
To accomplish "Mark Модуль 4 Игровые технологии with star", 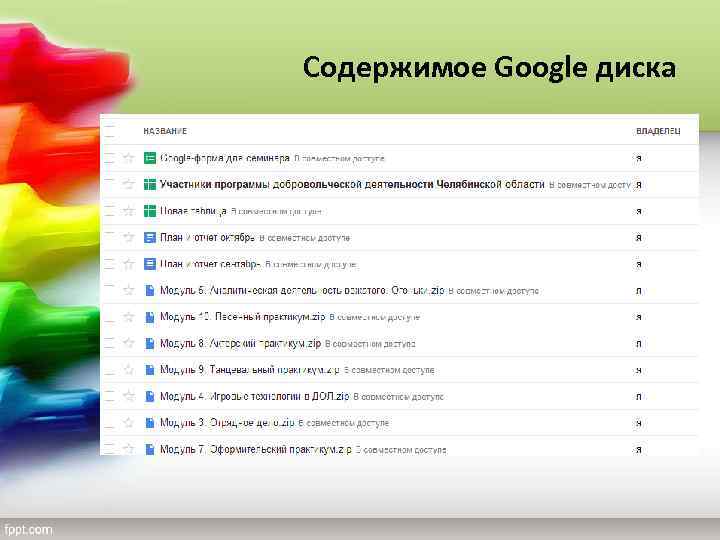I will (x=129, y=396).
